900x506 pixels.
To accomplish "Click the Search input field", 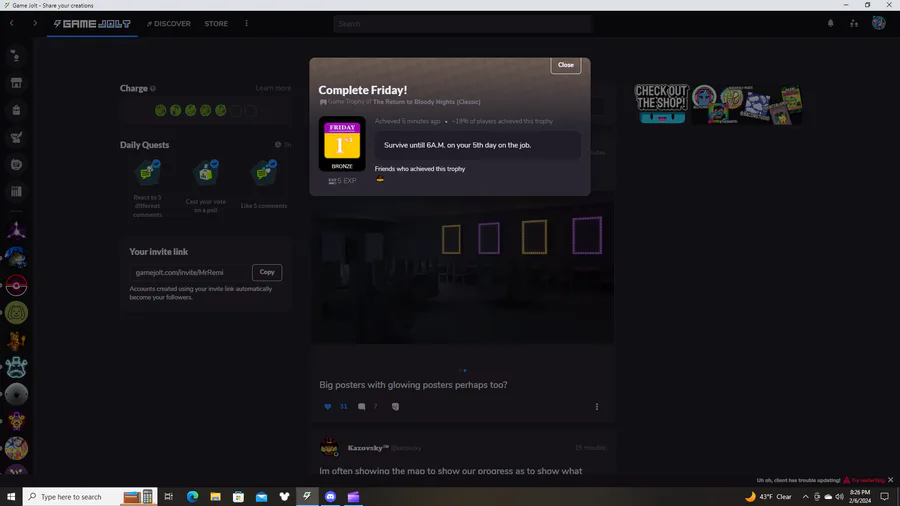I will (462, 24).
